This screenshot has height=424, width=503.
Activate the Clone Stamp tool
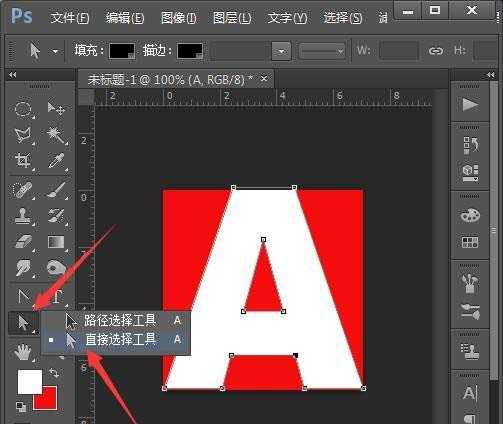point(23,216)
